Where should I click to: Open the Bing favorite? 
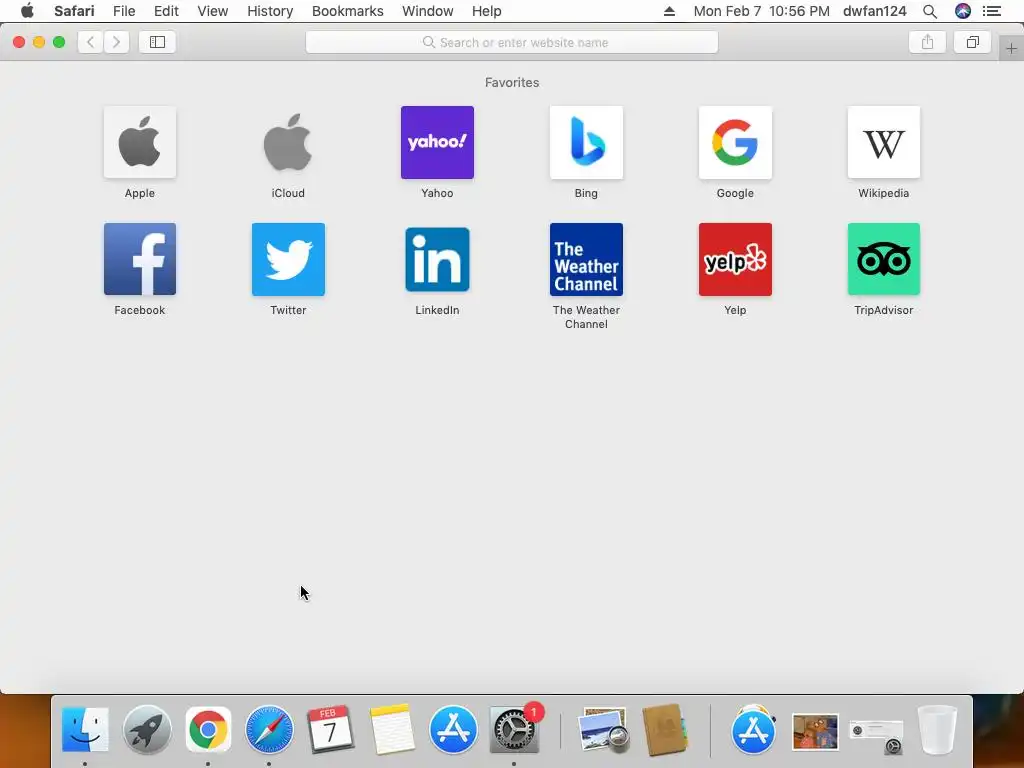pos(586,142)
